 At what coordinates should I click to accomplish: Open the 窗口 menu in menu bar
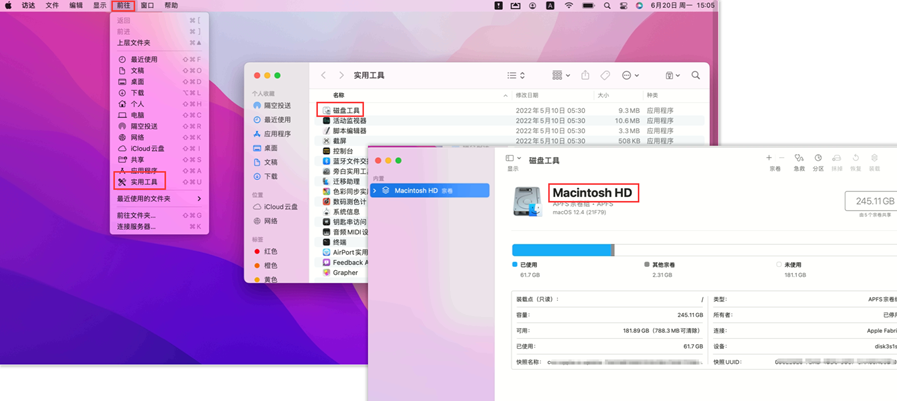pyautogui.click(x=147, y=6)
